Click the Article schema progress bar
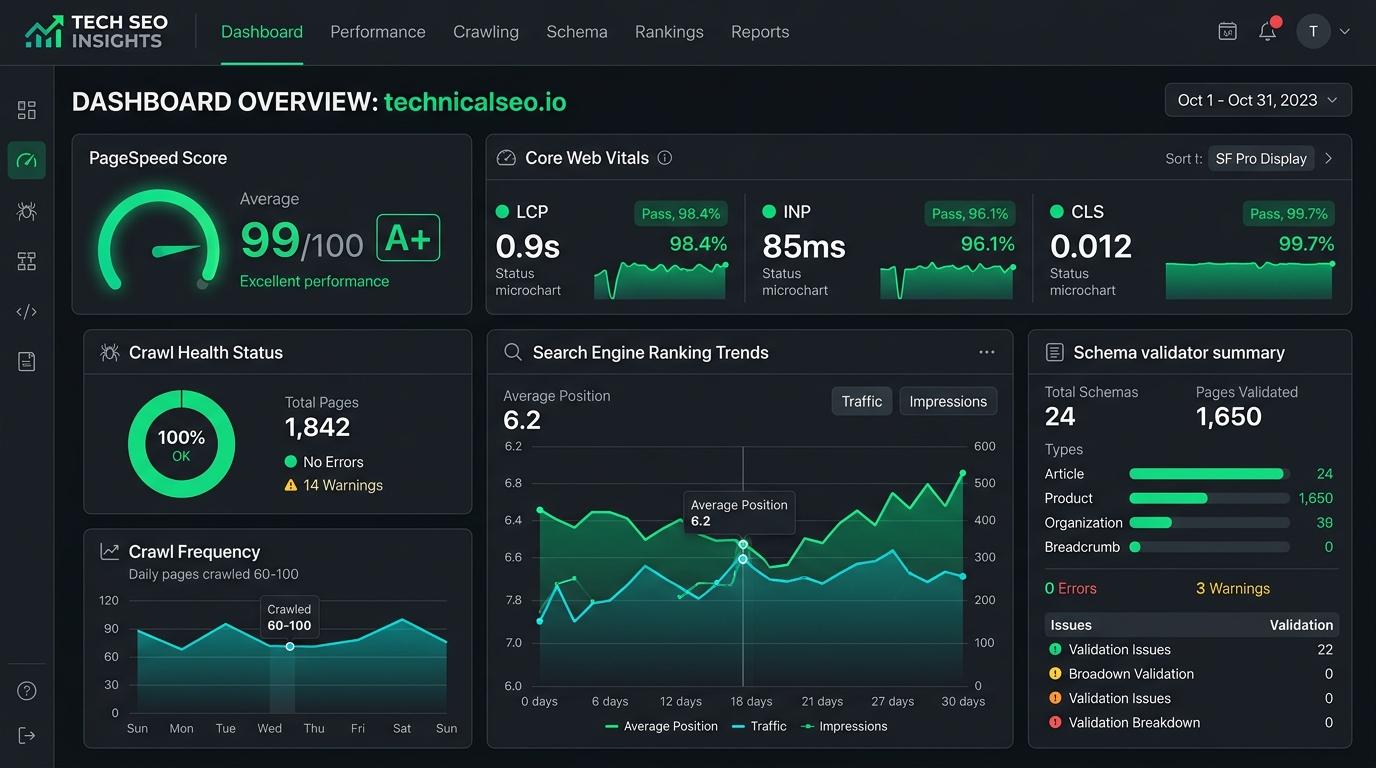Image resolution: width=1376 pixels, height=768 pixels. 1209,474
